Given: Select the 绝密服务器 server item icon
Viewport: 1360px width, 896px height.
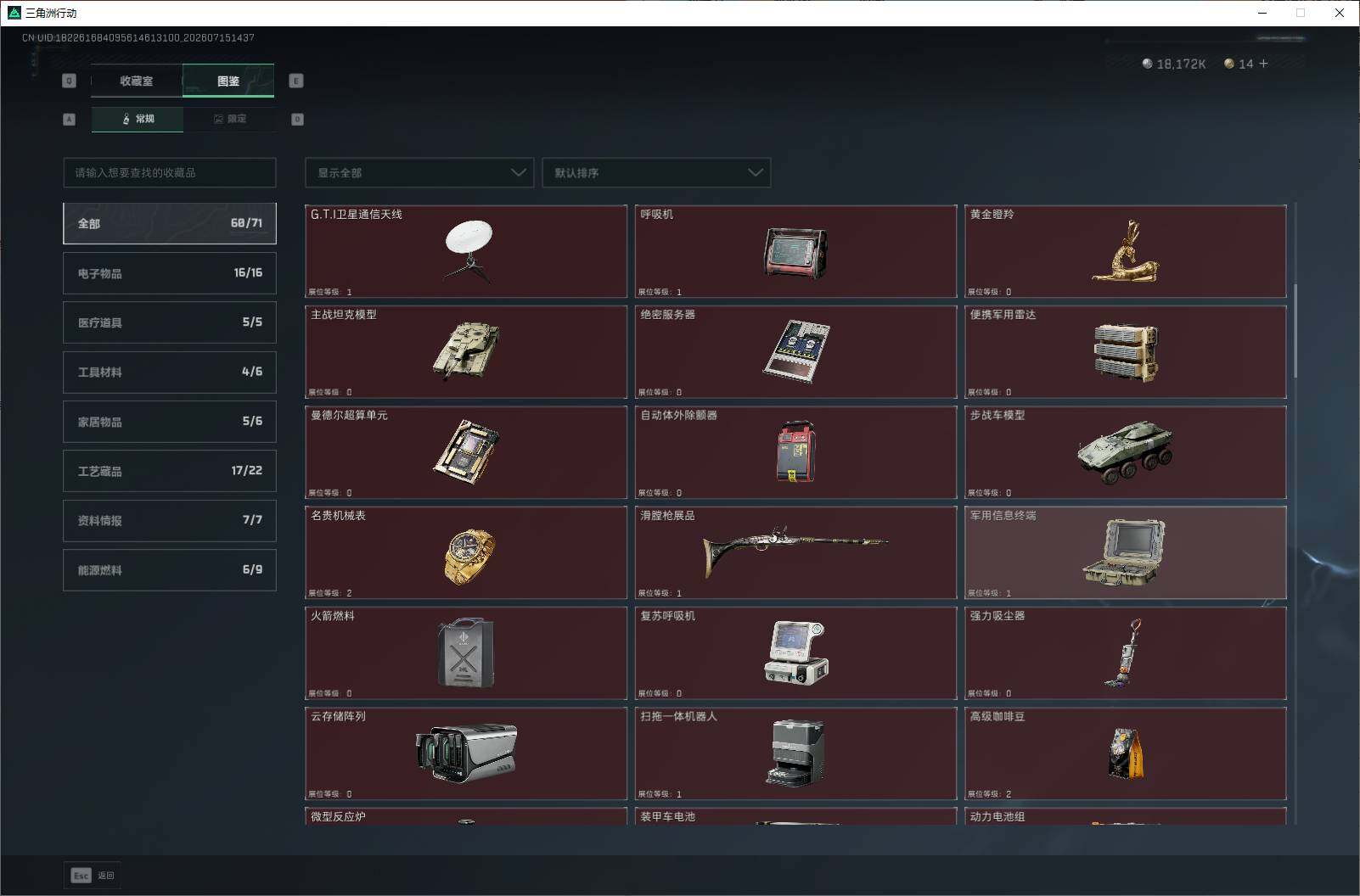Looking at the screenshot, I should tap(795, 351).
